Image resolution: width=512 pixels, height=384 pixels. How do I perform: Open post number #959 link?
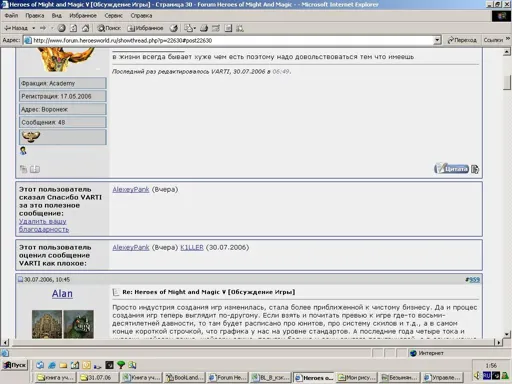(474, 279)
